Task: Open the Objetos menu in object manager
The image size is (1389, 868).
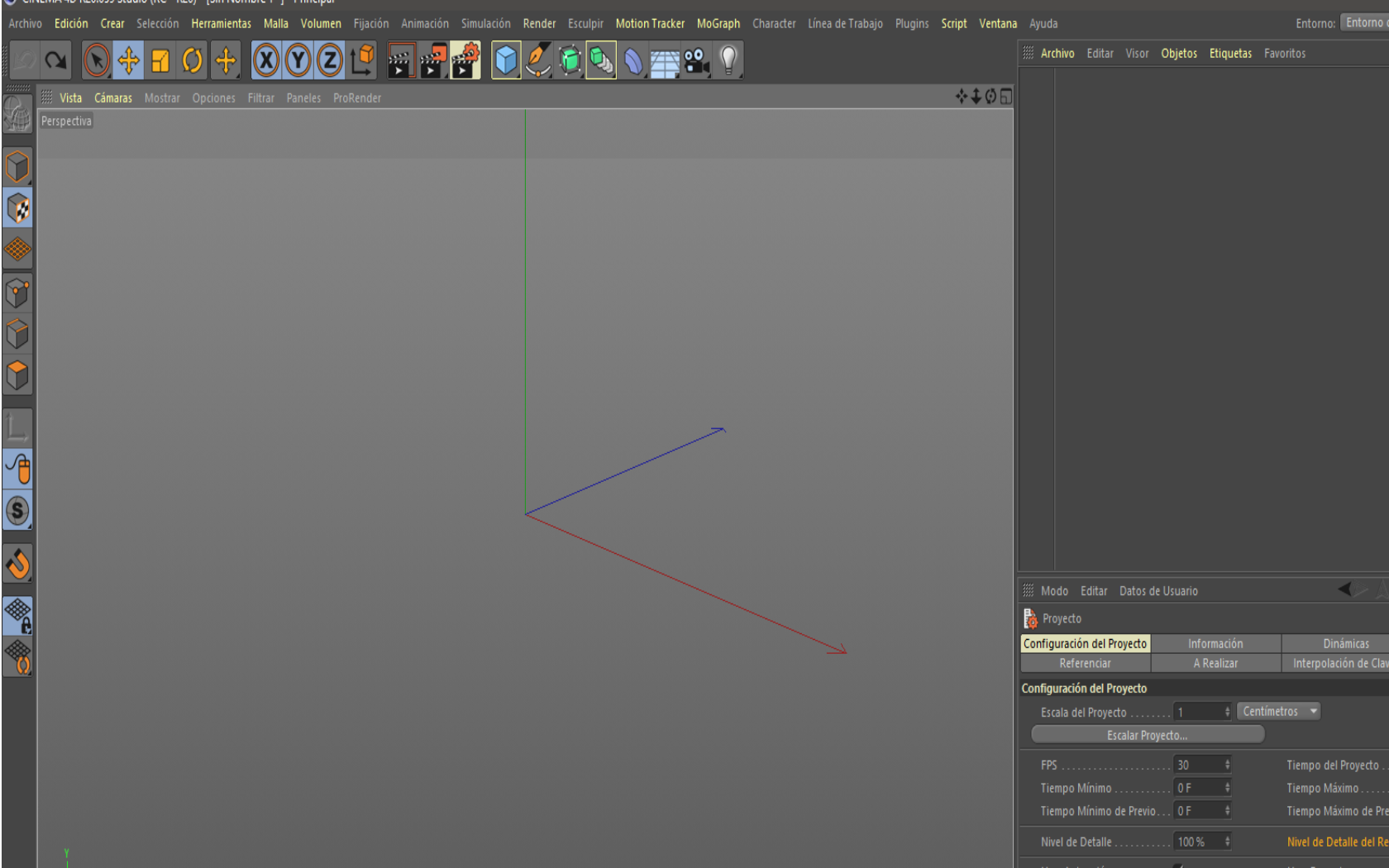Action: coord(1179,54)
